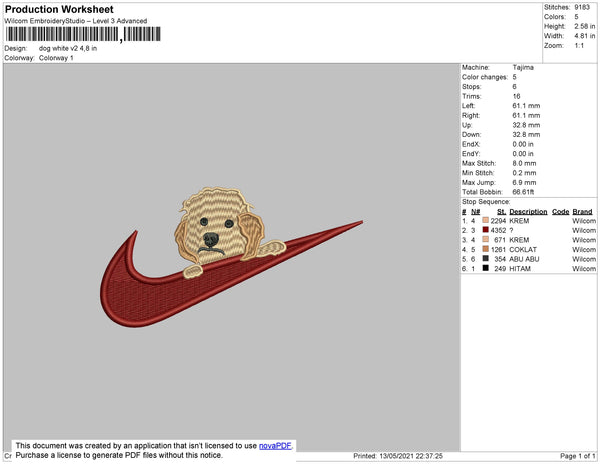Click the Left value '61.1 mm'
This screenshot has height=464, width=600.
coord(526,106)
